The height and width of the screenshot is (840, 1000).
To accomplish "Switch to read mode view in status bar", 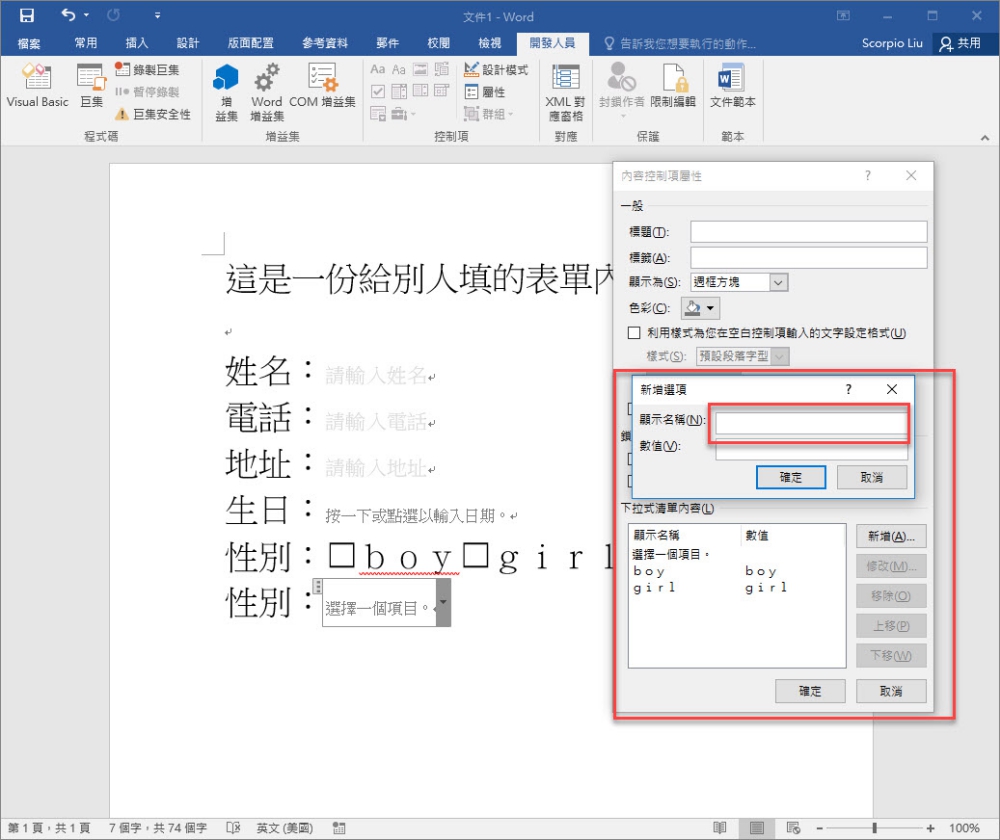I will click(719, 828).
